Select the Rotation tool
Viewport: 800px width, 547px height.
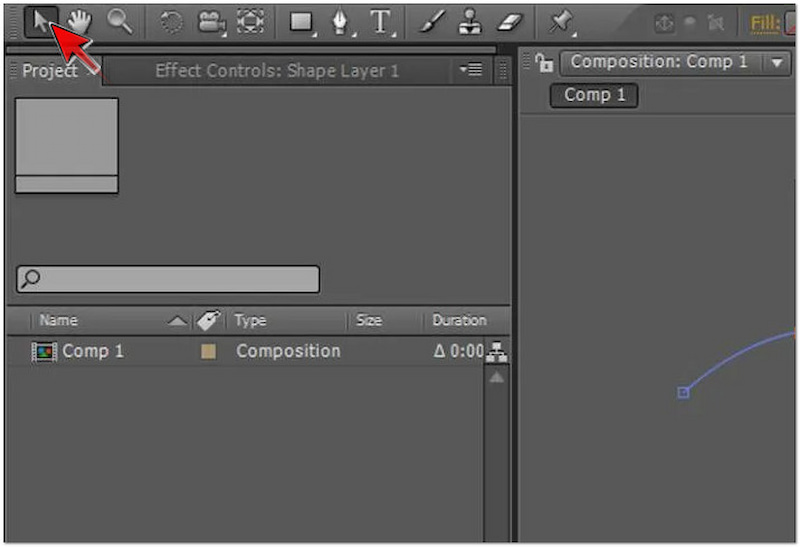tap(172, 22)
